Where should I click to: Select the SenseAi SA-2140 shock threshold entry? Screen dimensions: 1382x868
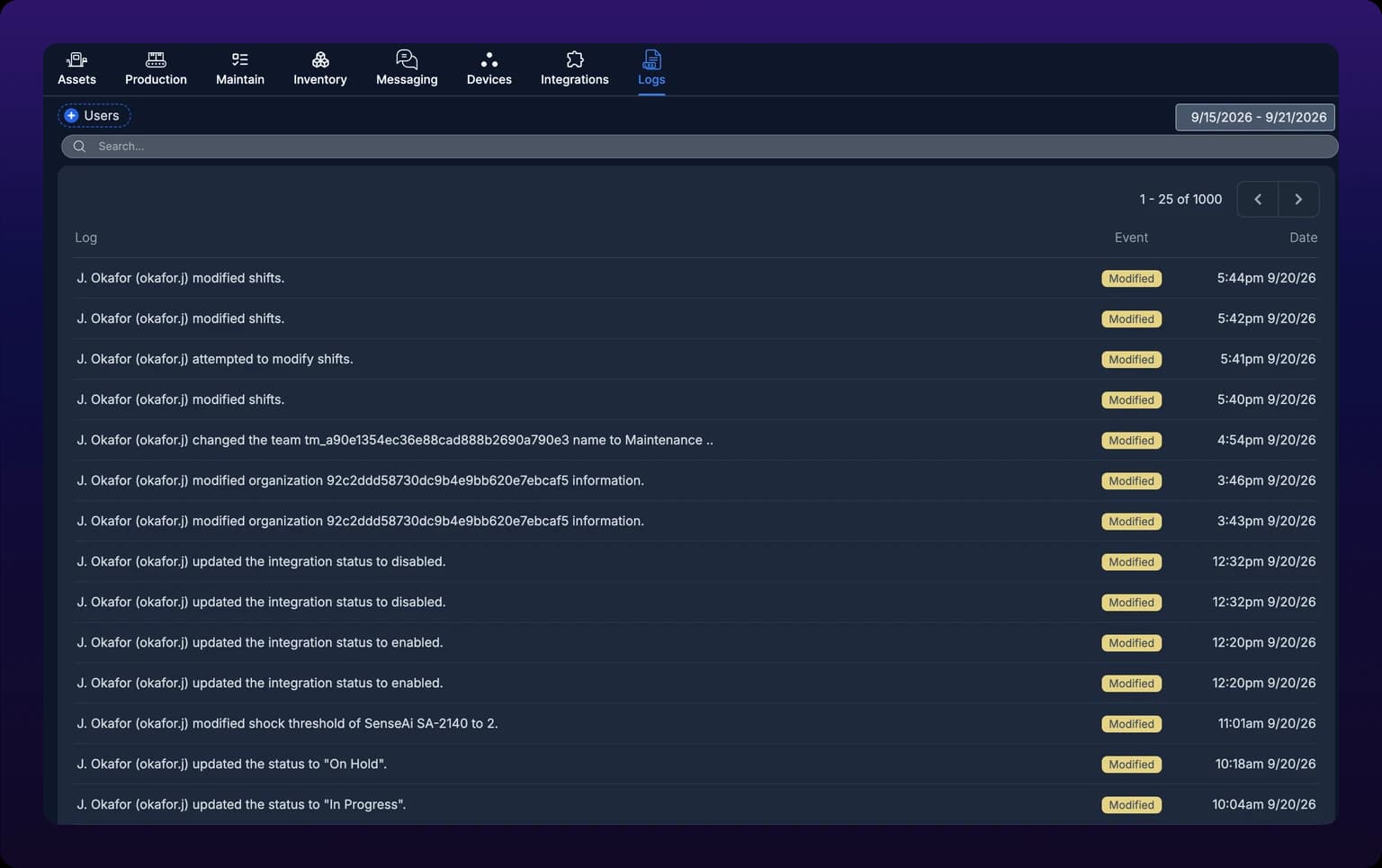pyautogui.click(x=695, y=723)
